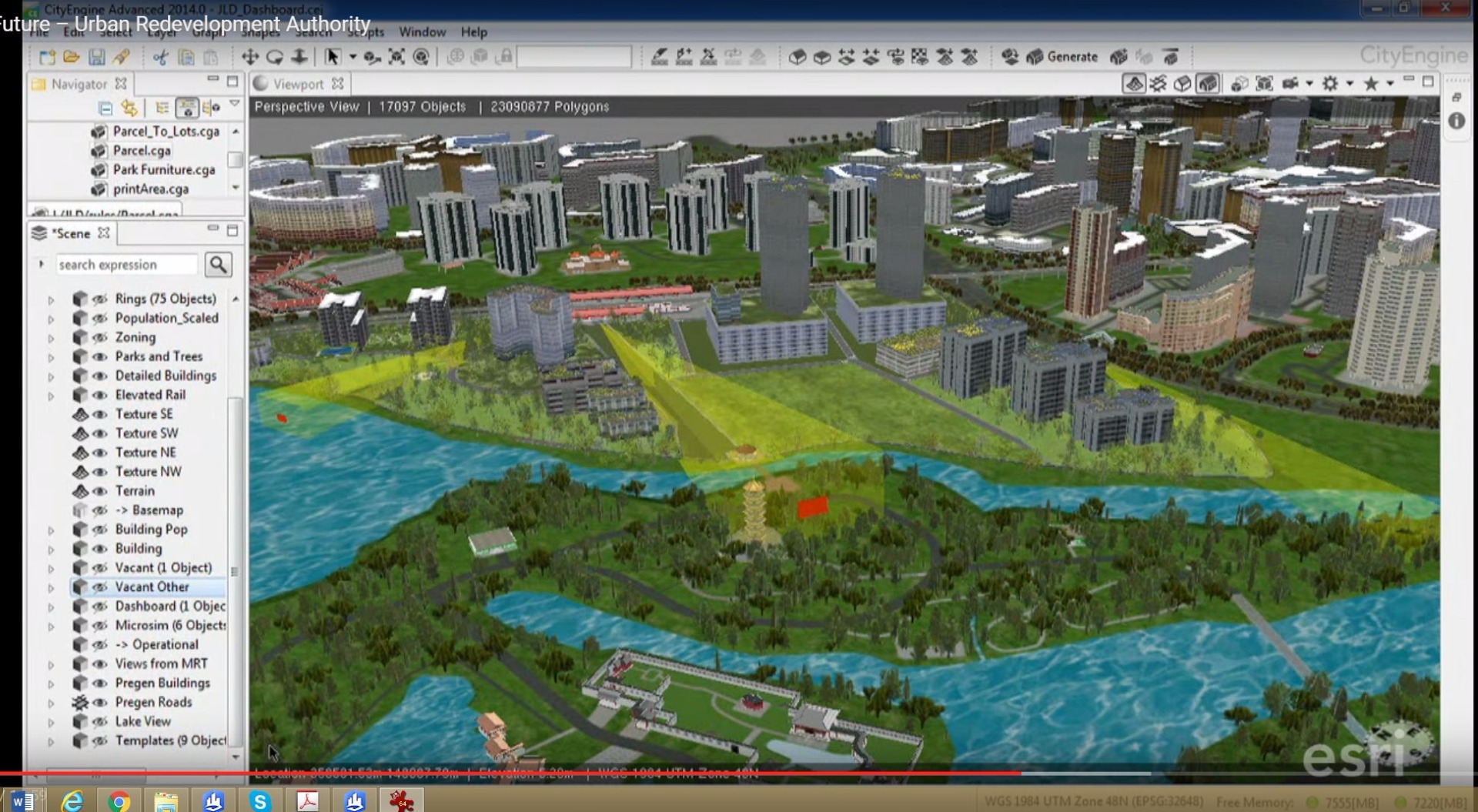1478x812 pixels.
Task: Toggle visibility of the Terrain layer
Action: pos(100,491)
